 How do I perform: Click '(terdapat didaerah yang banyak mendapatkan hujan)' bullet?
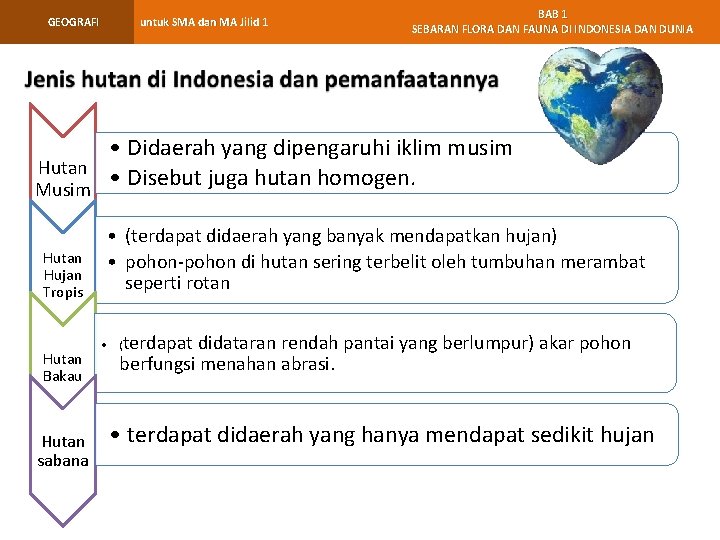pos(341,236)
